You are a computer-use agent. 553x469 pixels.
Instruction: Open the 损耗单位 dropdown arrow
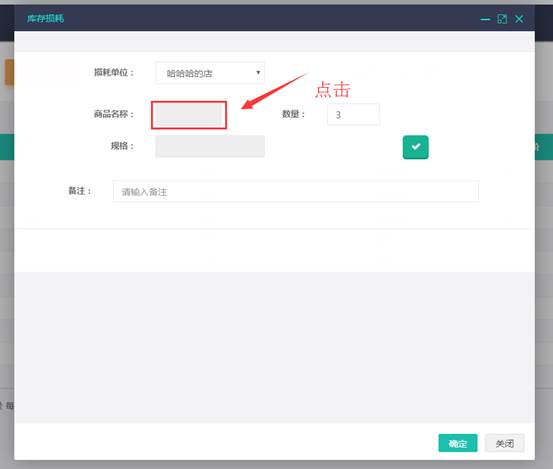258,73
